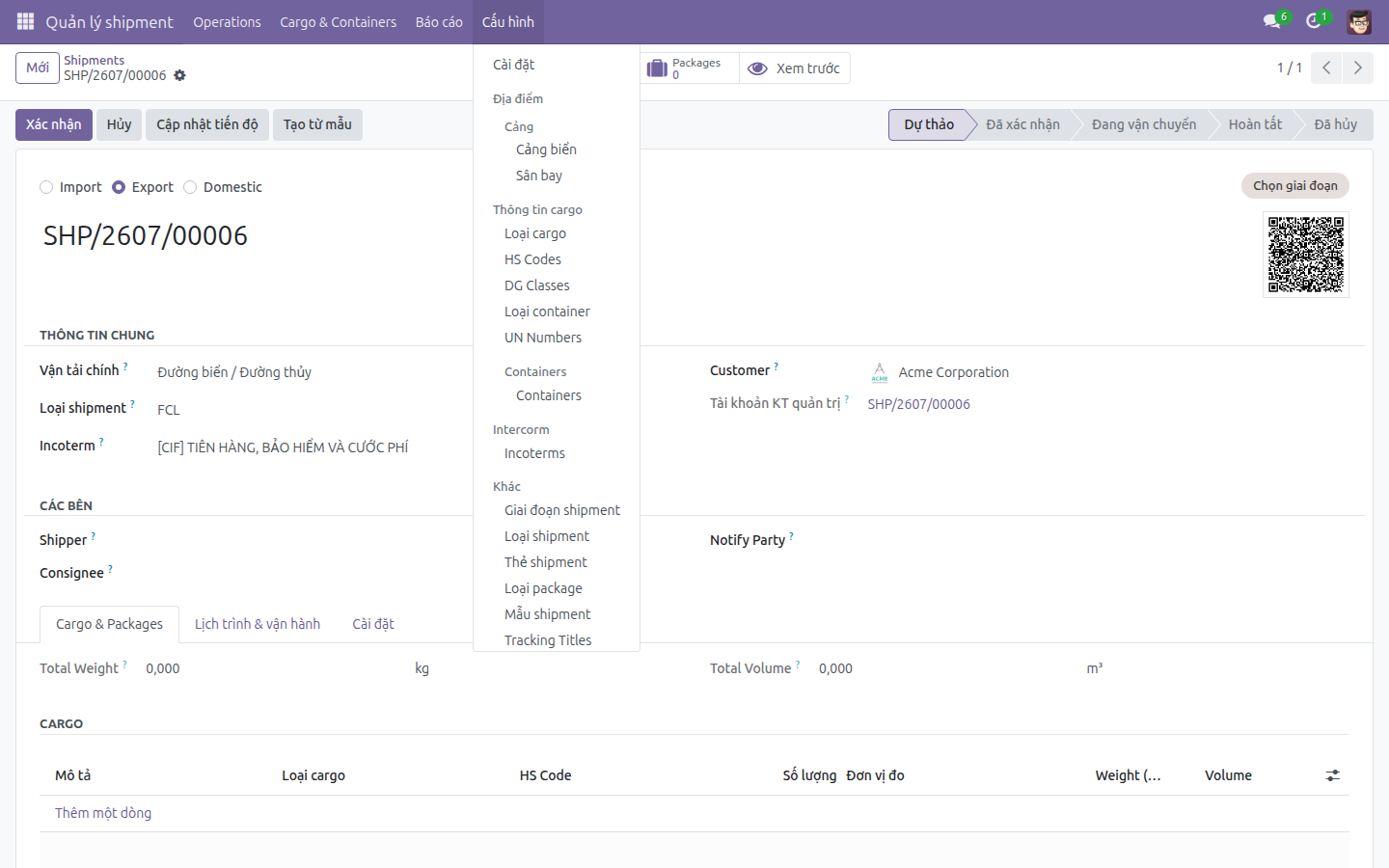
Task: Open the chat messages icon
Action: 1271,21
